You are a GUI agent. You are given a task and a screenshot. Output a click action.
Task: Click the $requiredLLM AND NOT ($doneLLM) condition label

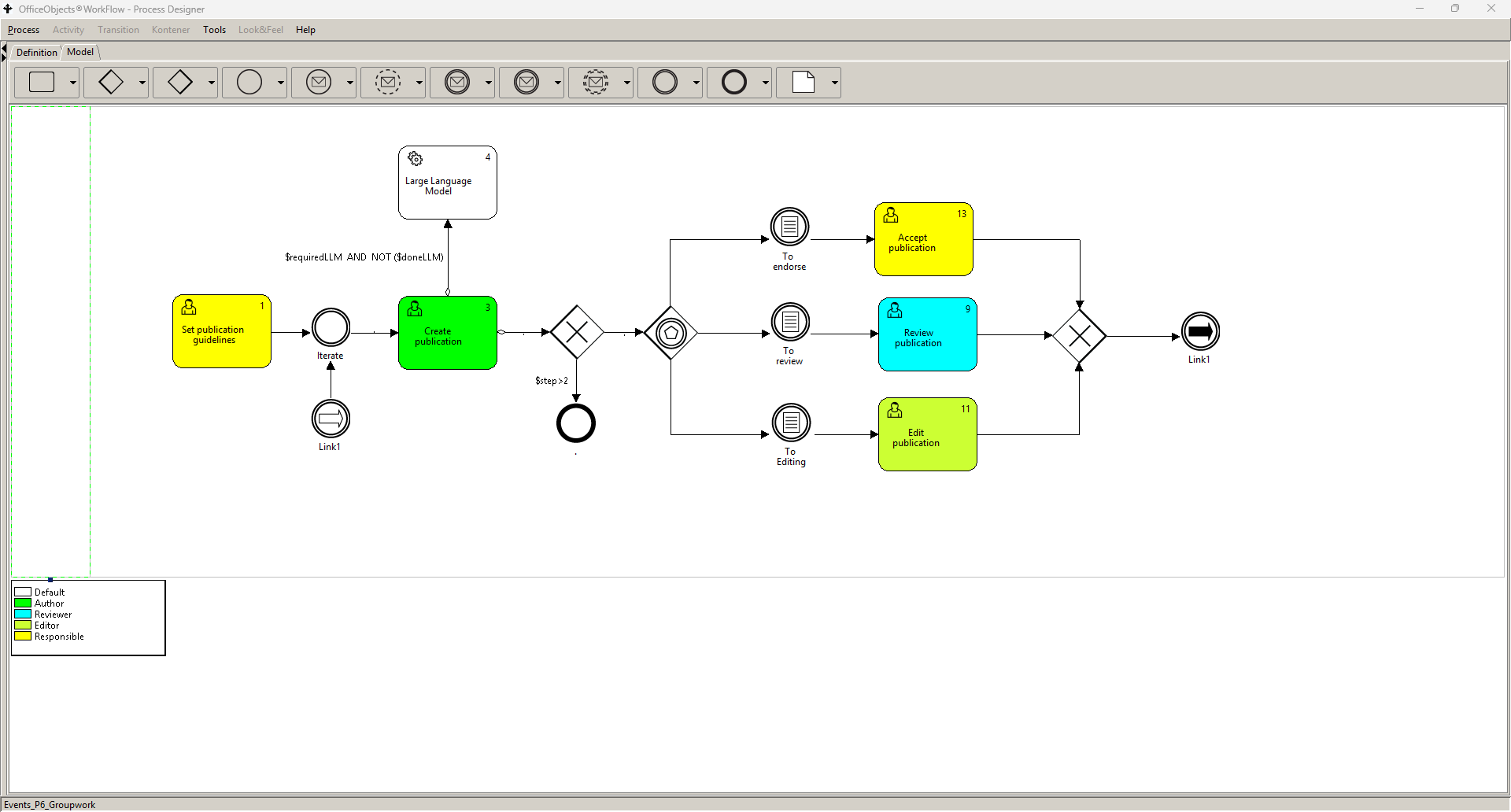click(x=364, y=257)
